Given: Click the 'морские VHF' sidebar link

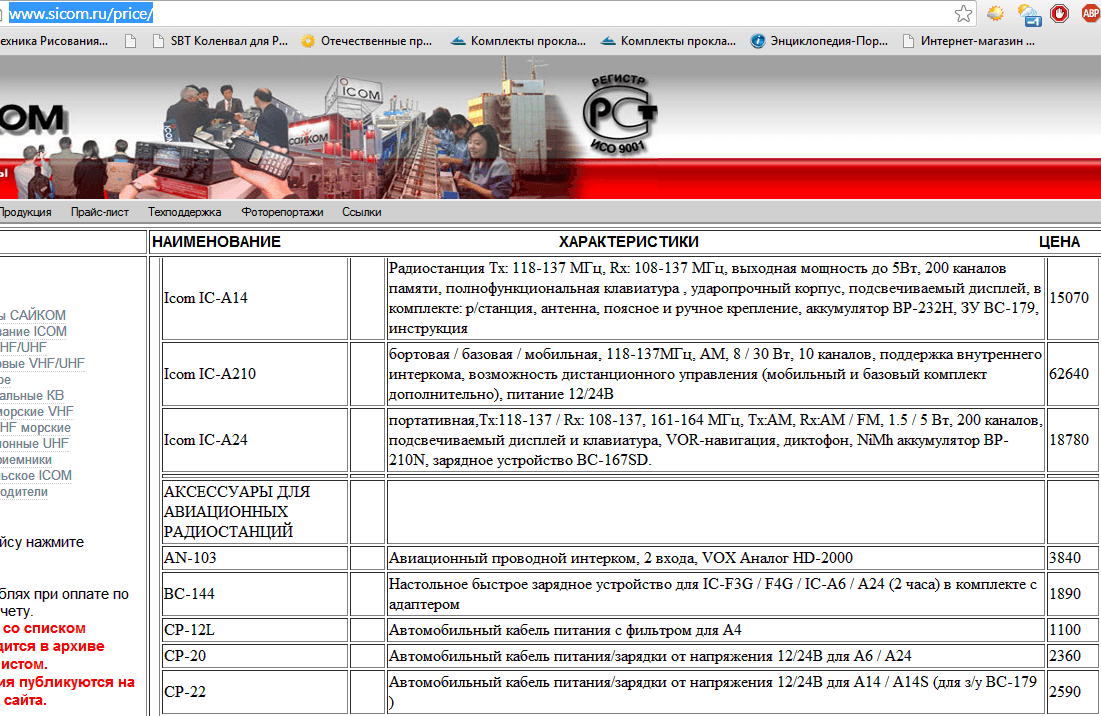Looking at the screenshot, I should [x=37, y=411].
